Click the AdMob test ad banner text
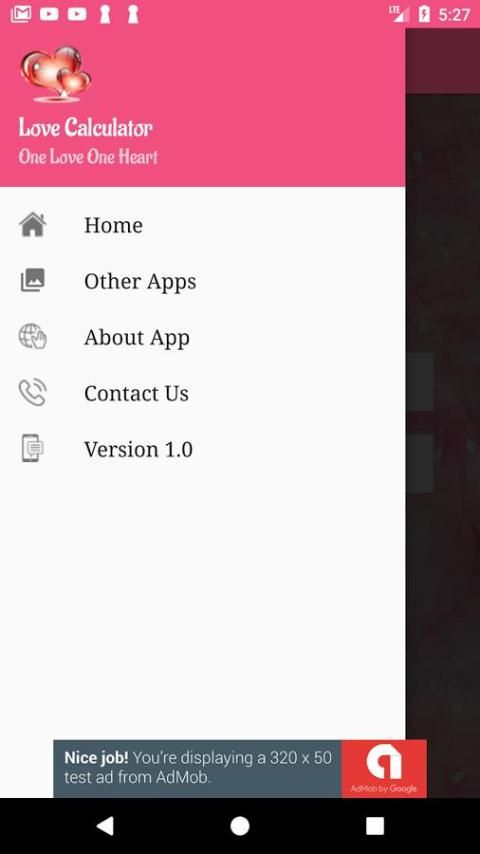 click(198, 767)
